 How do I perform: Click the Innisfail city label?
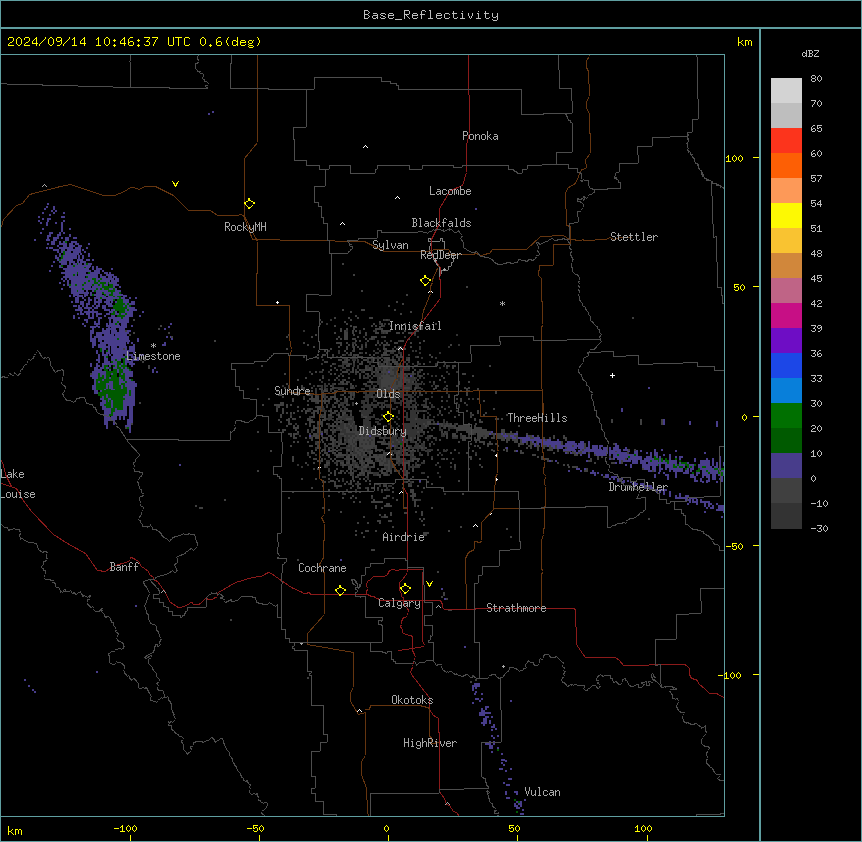tap(415, 326)
